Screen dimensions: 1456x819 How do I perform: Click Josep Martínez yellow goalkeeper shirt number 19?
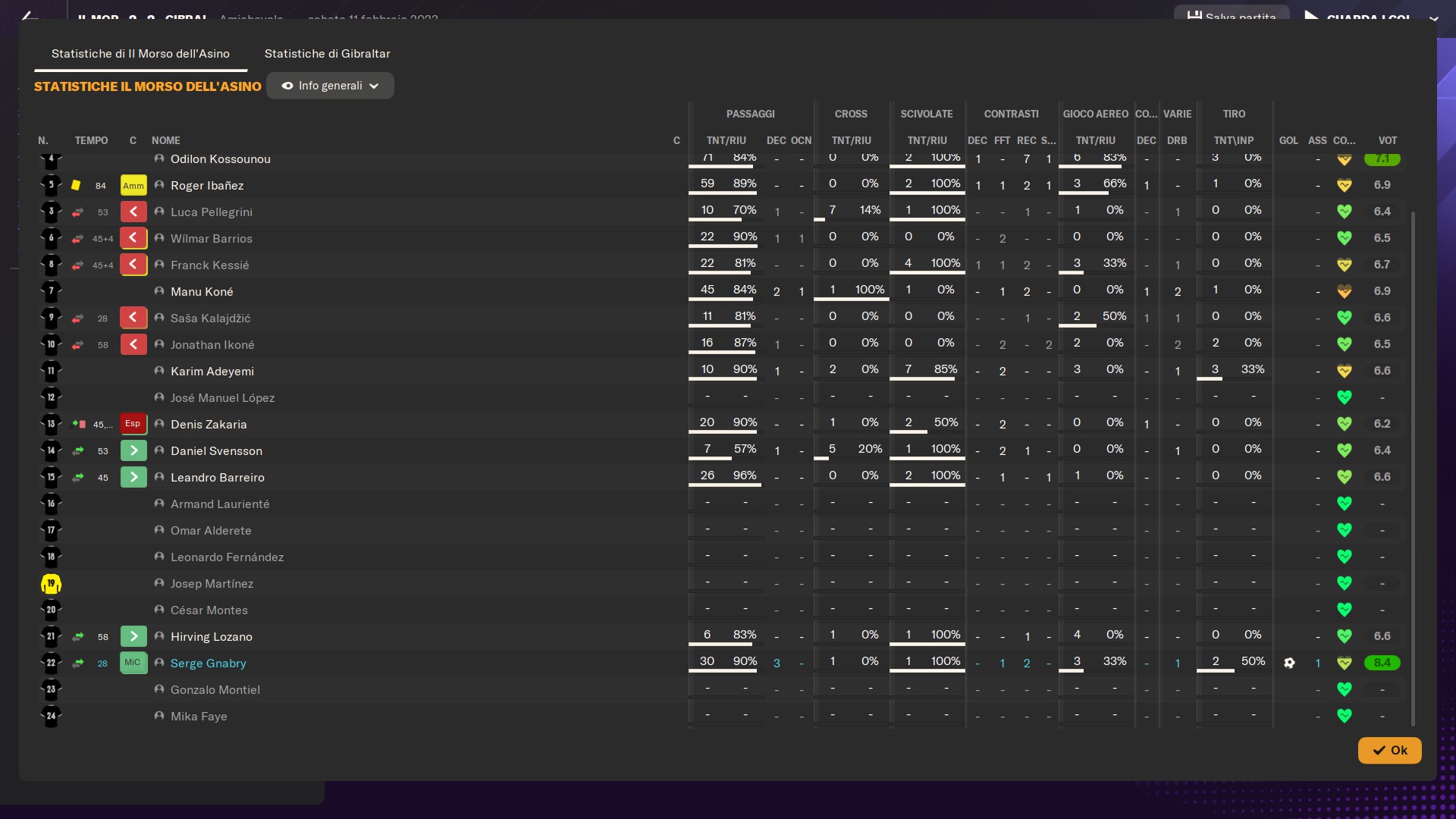coord(51,584)
